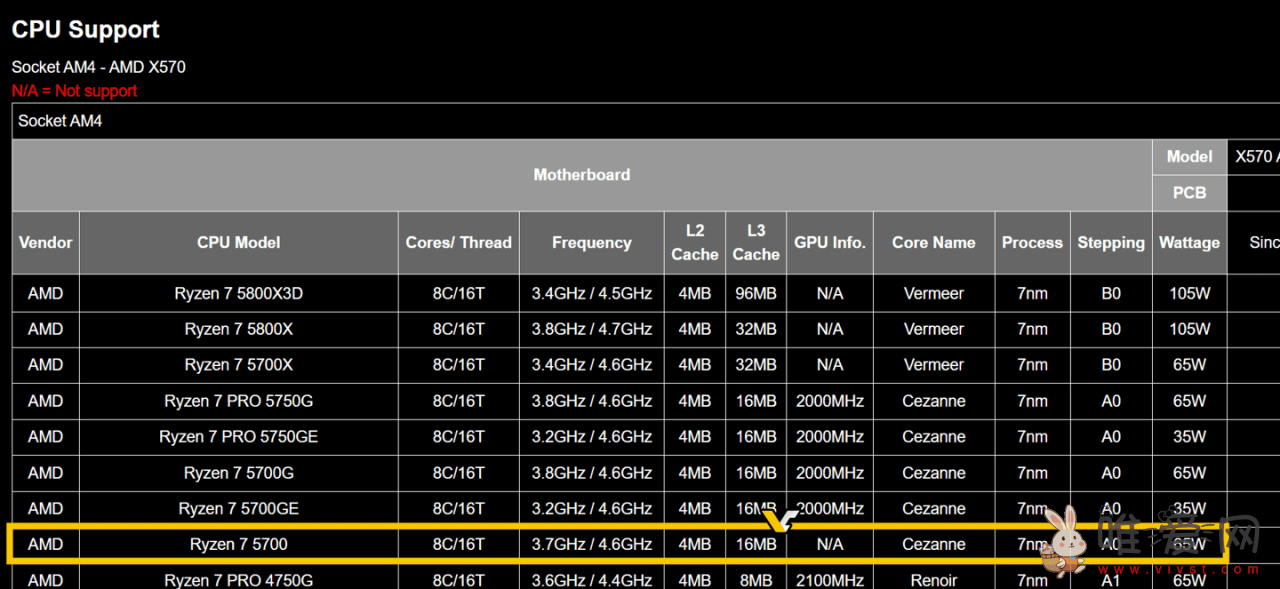Click the Ryzen 7 PRO 4750G cell
The image size is (1280, 589).
[x=238, y=578]
